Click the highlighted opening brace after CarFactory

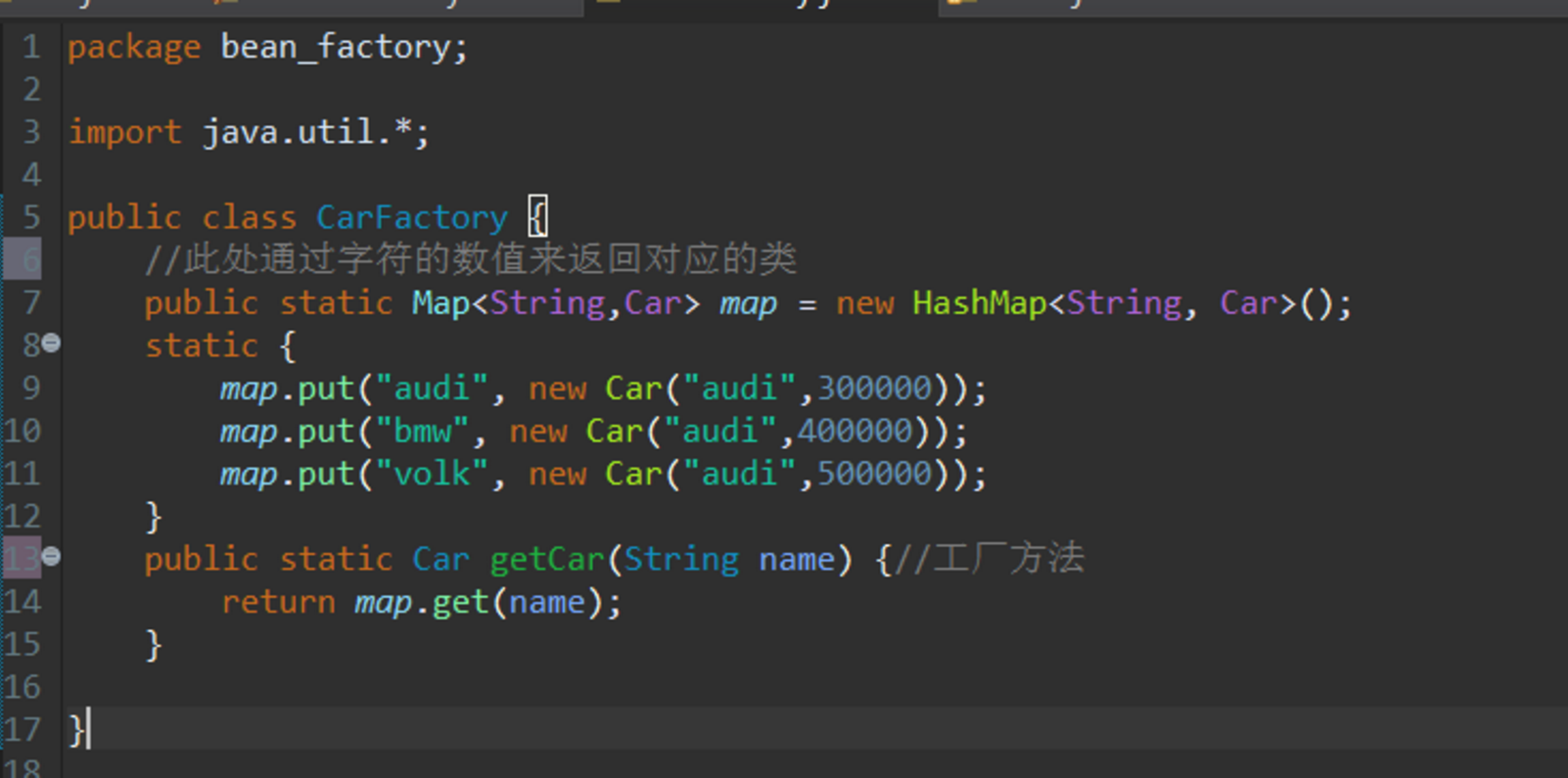click(x=537, y=216)
